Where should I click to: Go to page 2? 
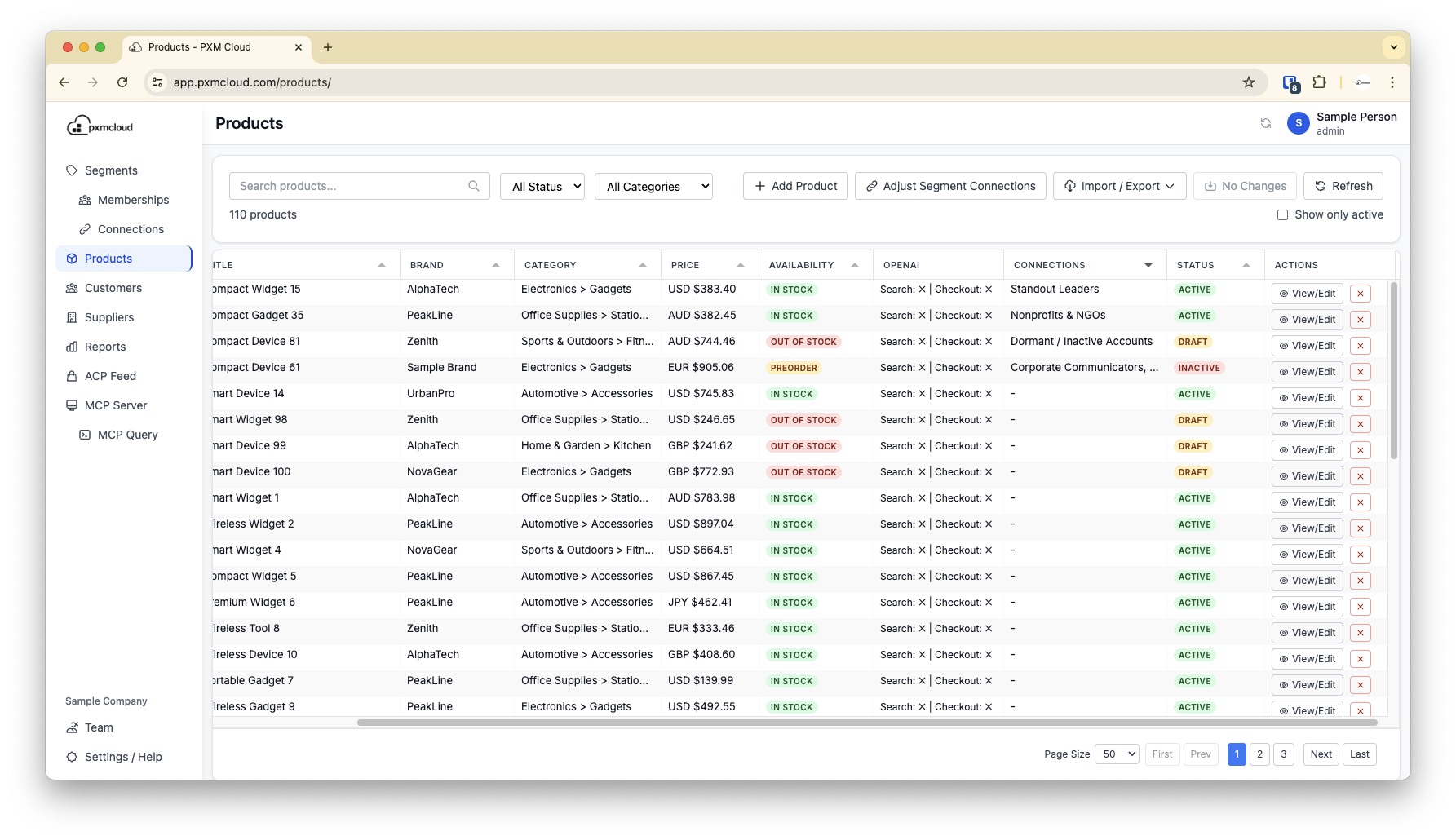click(x=1259, y=754)
